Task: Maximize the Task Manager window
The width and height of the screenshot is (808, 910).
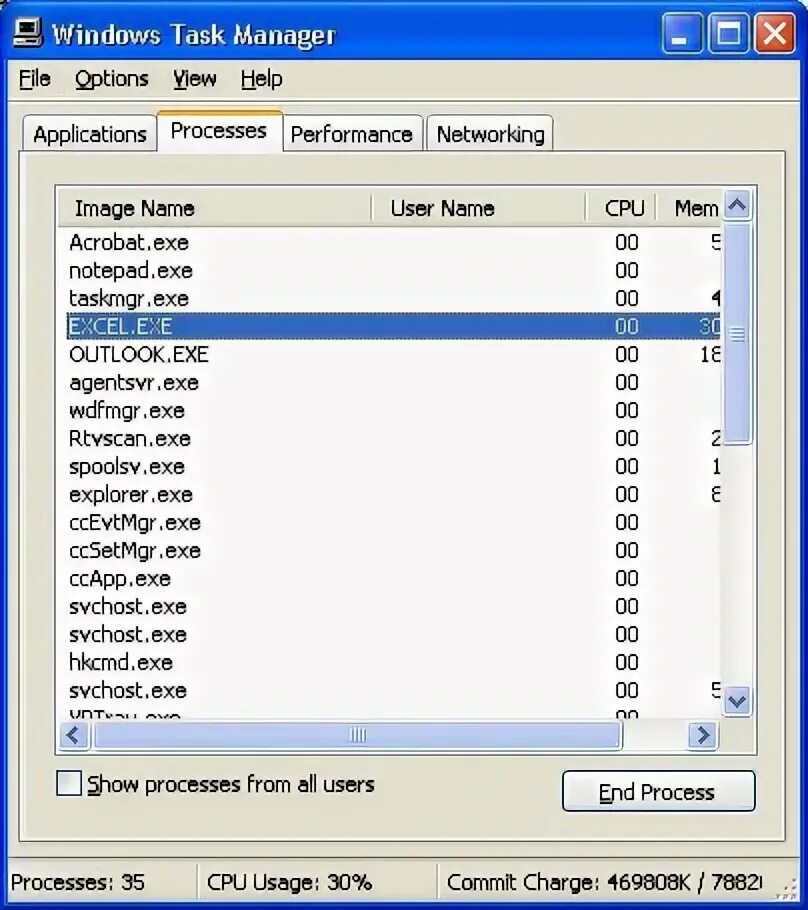Action: click(728, 32)
